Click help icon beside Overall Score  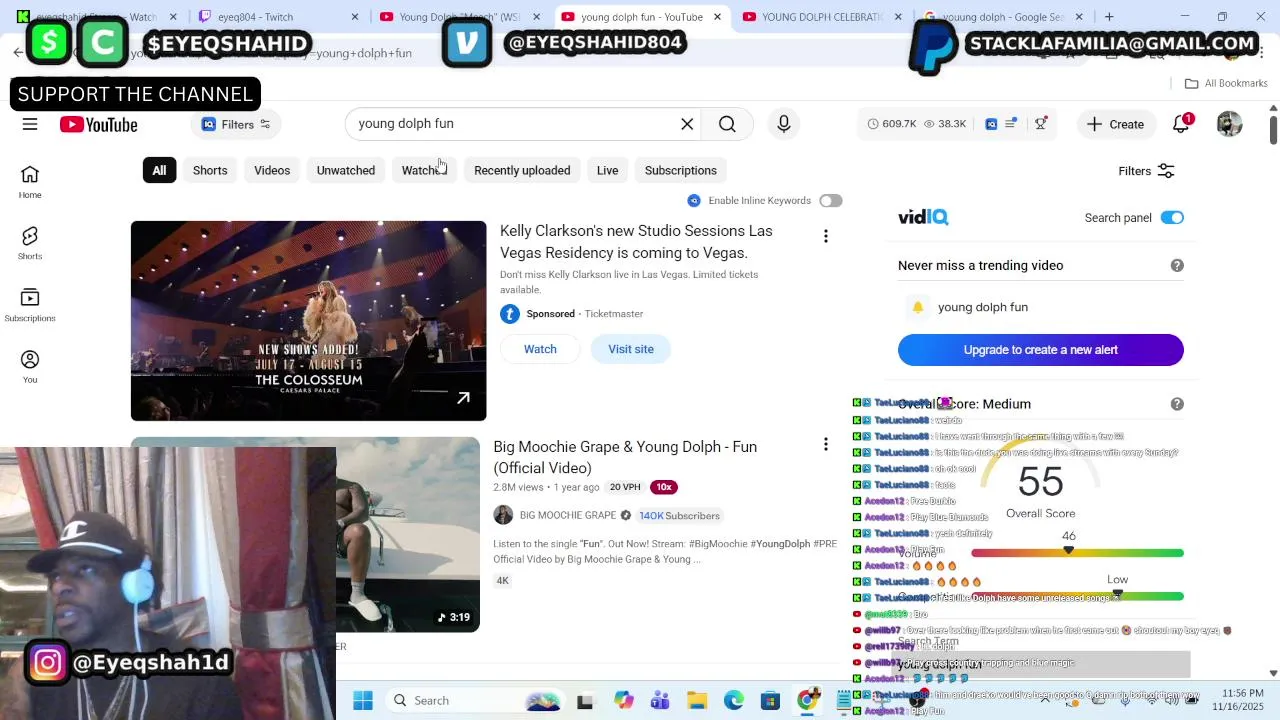pyautogui.click(x=1177, y=404)
